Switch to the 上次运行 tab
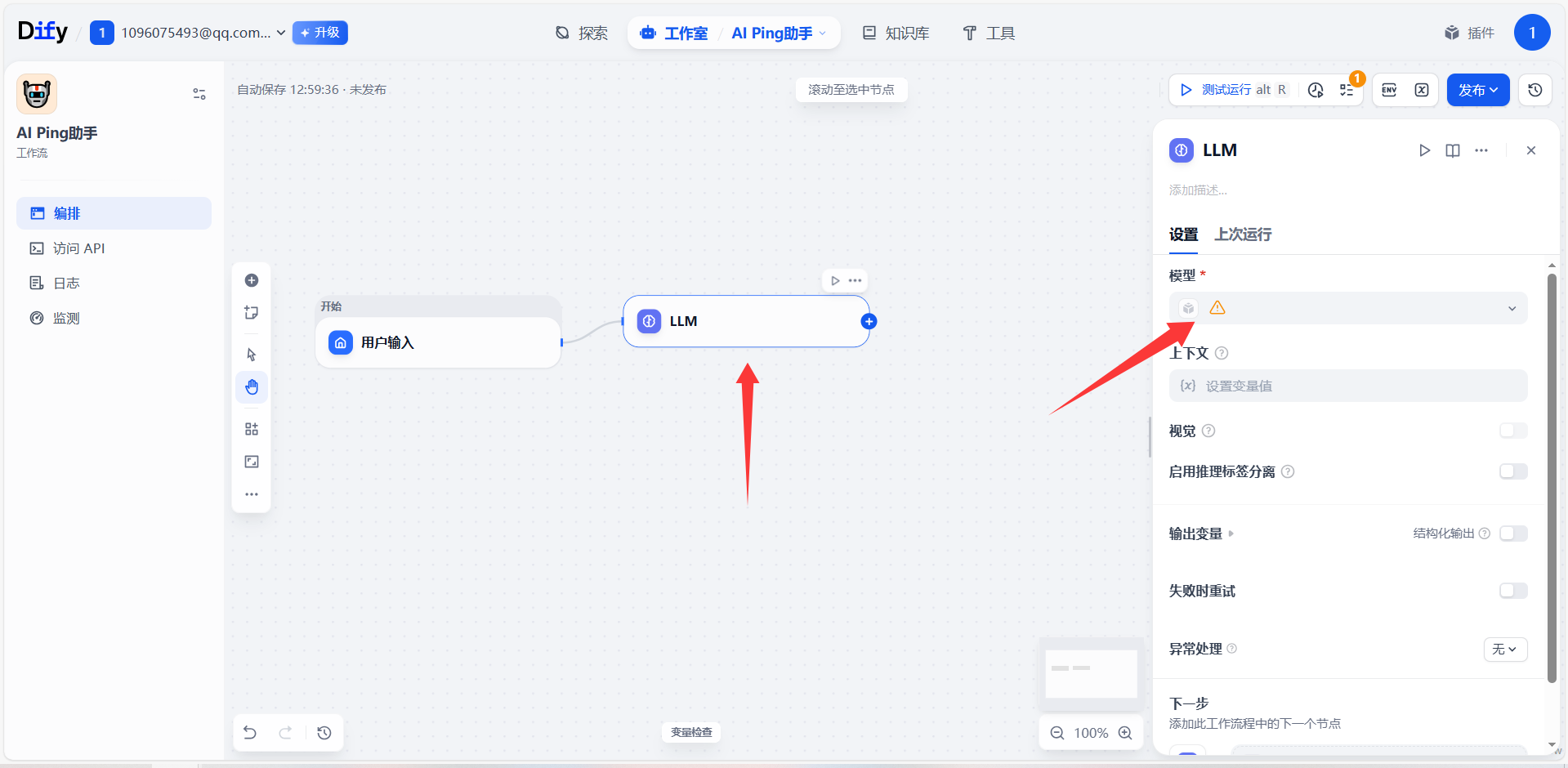The height and width of the screenshot is (768, 1568). click(x=1243, y=234)
